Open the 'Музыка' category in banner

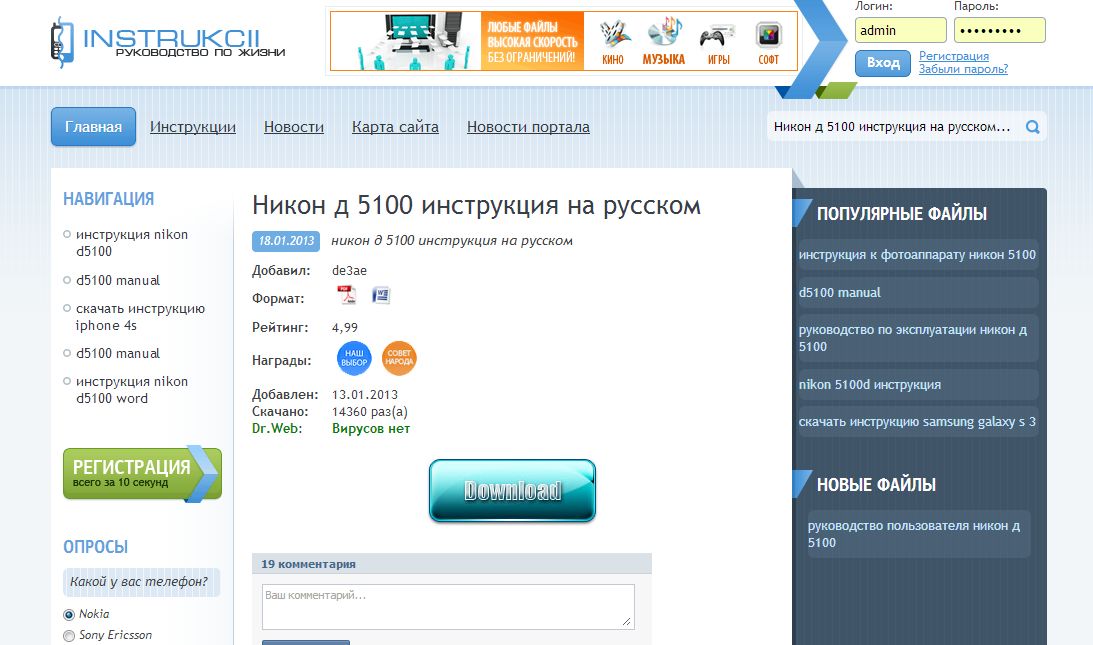click(x=664, y=42)
